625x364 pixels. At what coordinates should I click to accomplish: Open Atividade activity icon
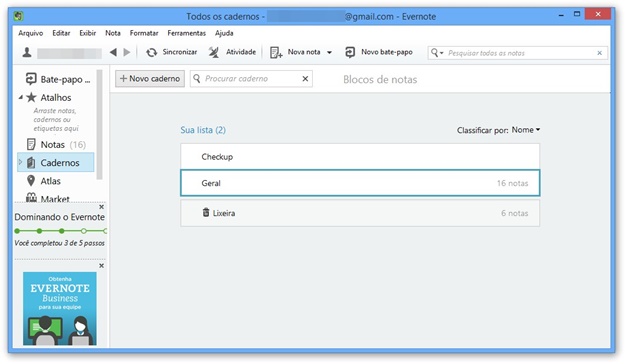coord(214,52)
